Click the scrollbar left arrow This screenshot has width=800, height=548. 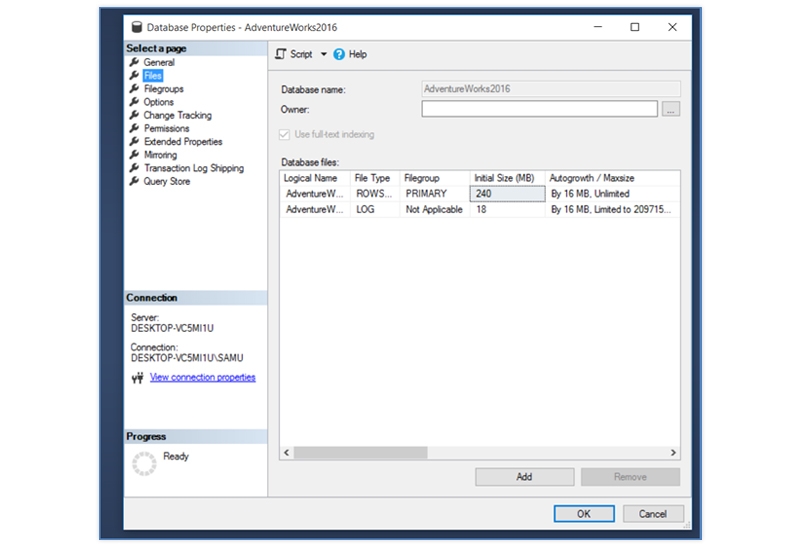click(287, 453)
